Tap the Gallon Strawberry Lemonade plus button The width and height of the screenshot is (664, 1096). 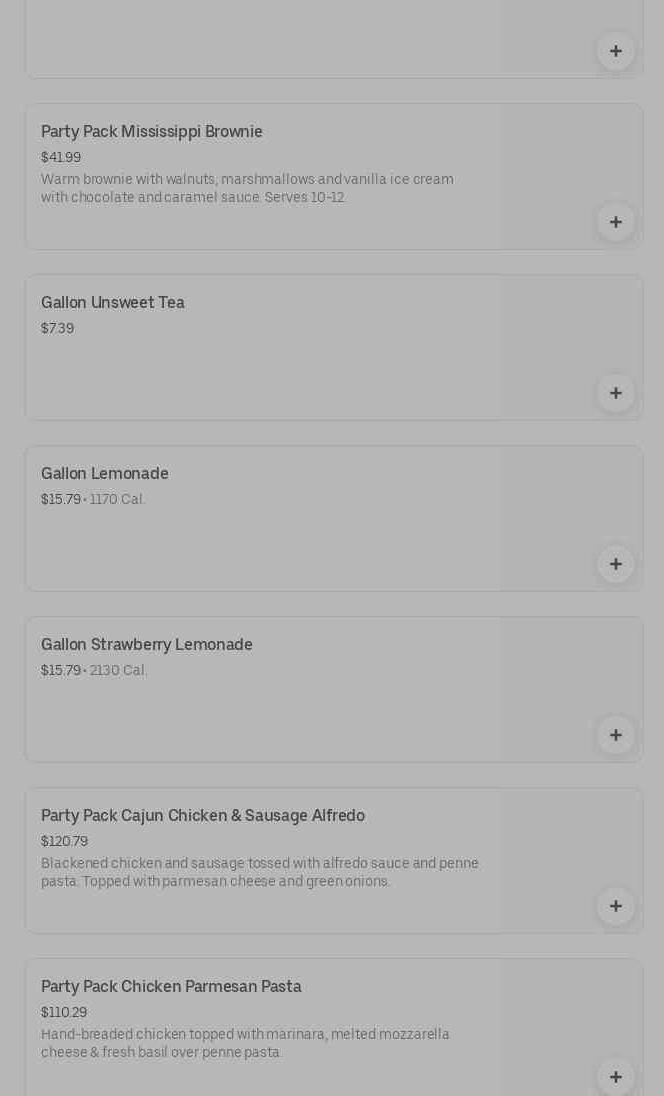click(x=615, y=735)
